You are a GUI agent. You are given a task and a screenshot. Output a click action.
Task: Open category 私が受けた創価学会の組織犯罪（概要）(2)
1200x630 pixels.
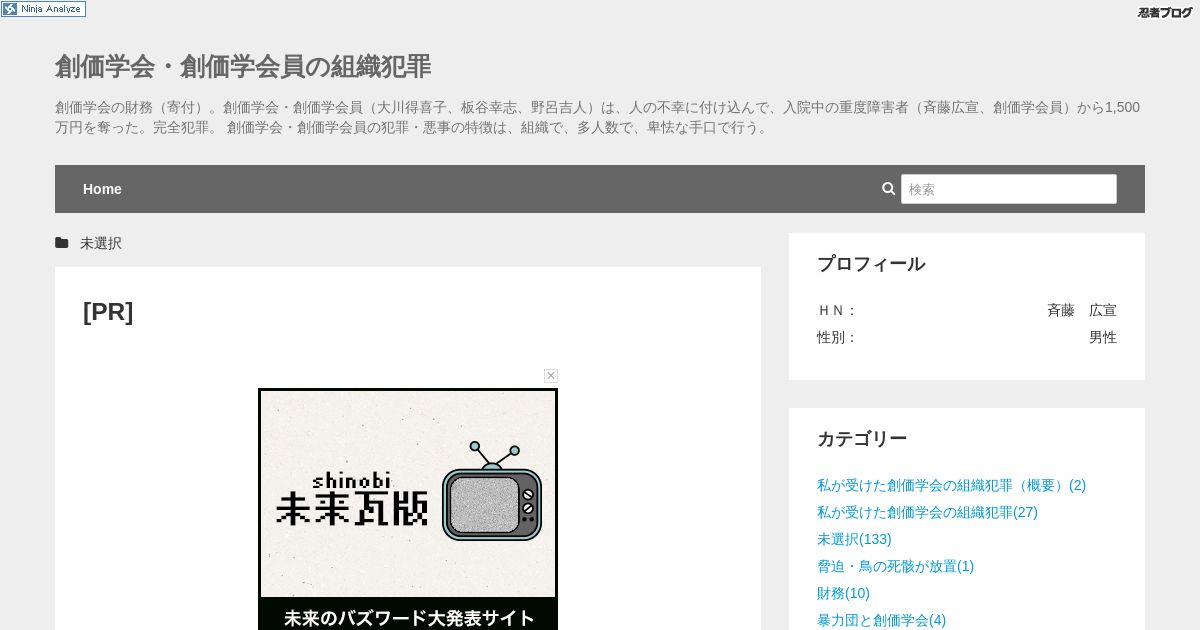[x=951, y=485]
